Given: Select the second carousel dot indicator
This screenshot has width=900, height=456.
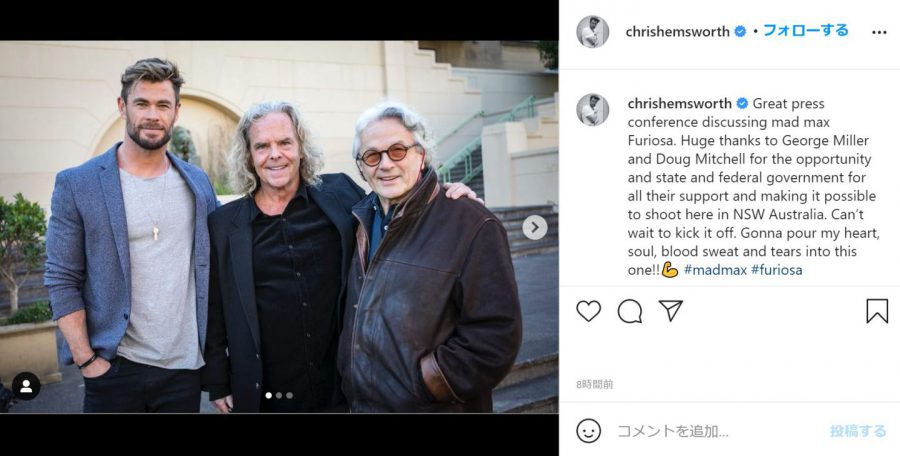Looking at the screenshot, I should click(279, 395).
